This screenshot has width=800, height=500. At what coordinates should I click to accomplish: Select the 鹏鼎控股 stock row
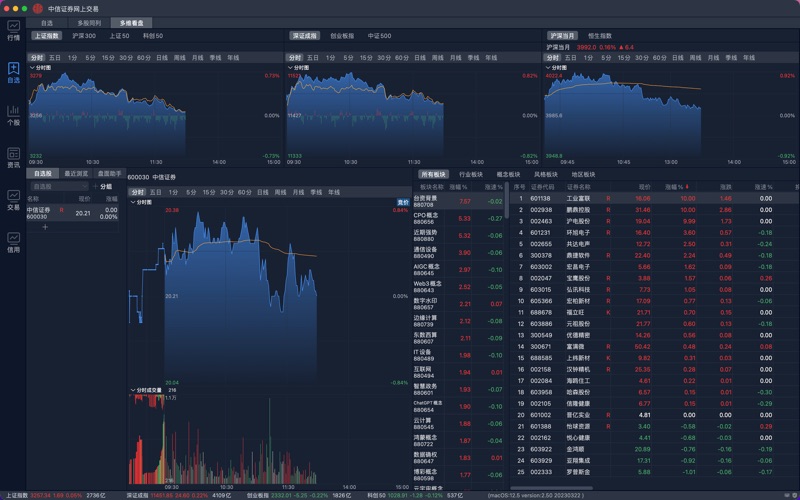655,210
